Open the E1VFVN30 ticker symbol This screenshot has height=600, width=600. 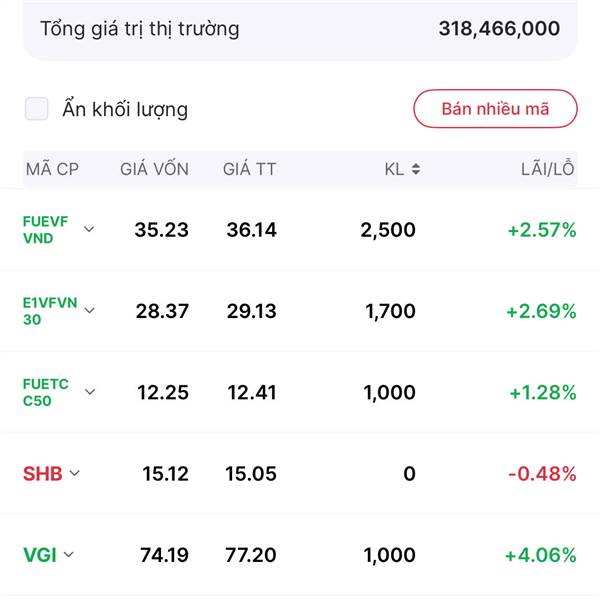click(x=50, y=311)
